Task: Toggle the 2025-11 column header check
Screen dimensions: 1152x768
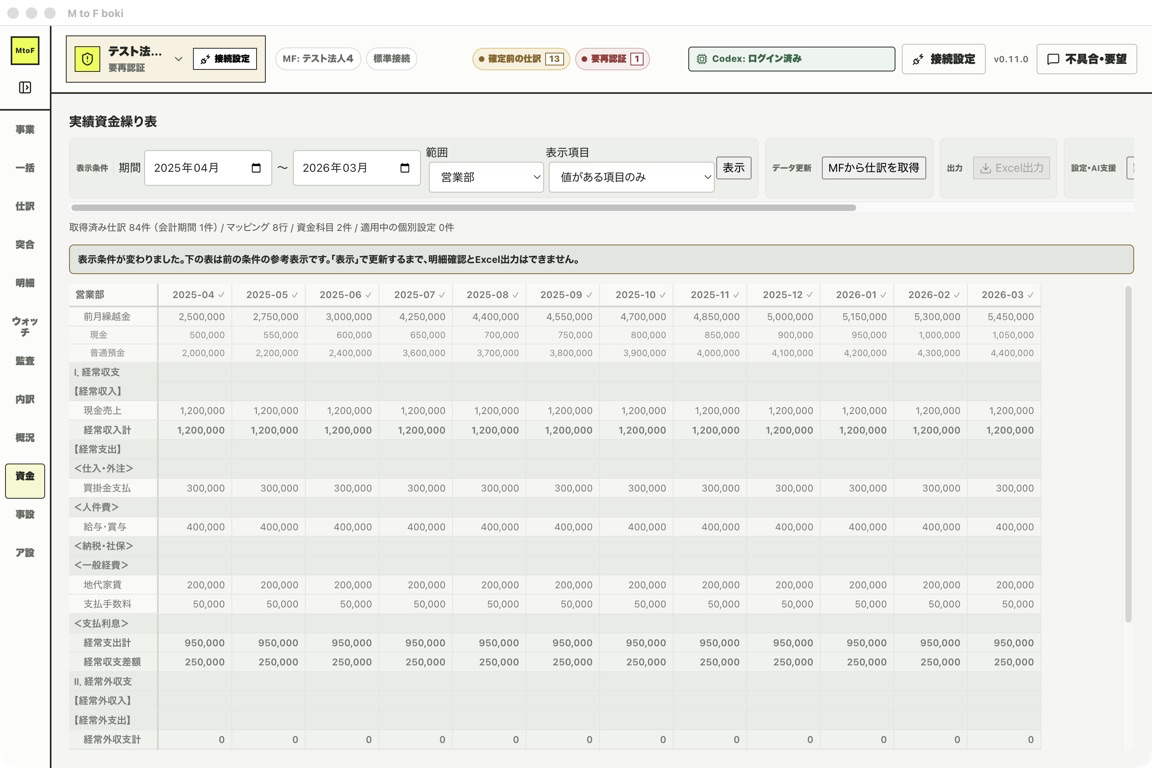Action: 736,295
